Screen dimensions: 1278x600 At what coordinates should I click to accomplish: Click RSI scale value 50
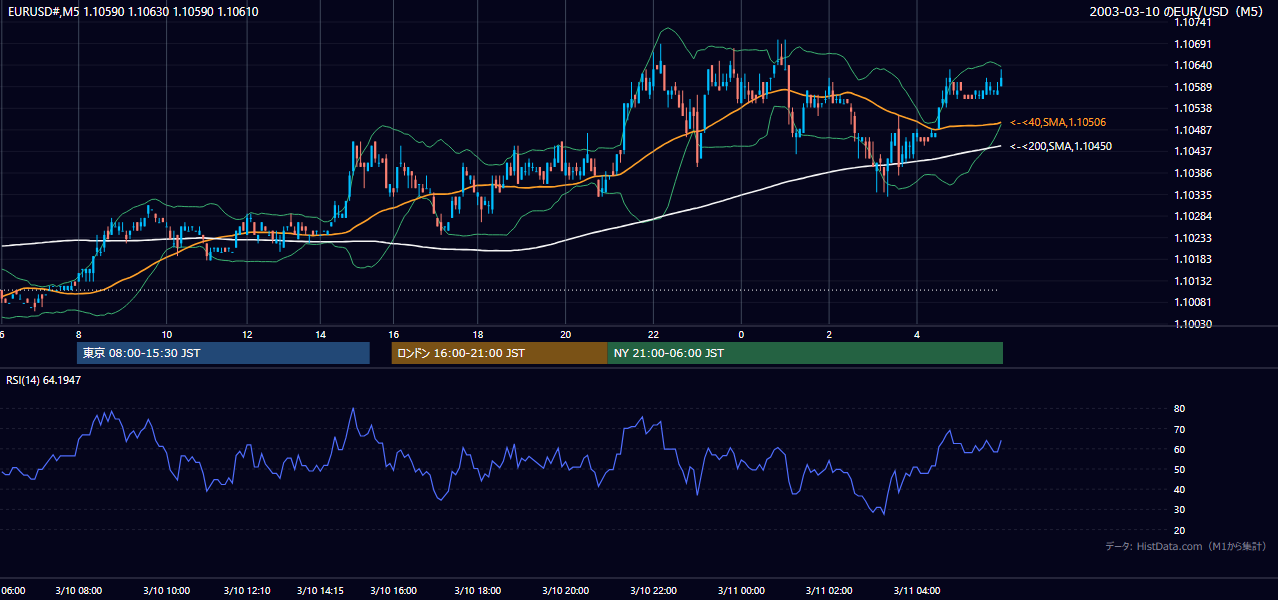[1179, 469]
